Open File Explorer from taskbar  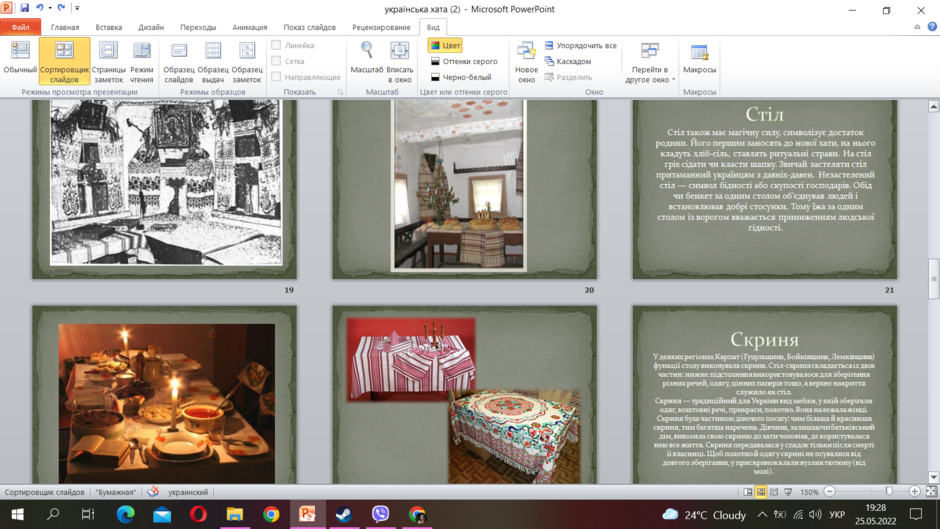[x=234, y=515]
